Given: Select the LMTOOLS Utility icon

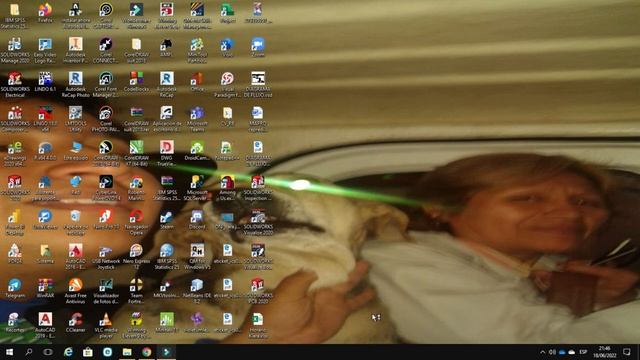Looking at the screenshot, I should tap(76, 119).
